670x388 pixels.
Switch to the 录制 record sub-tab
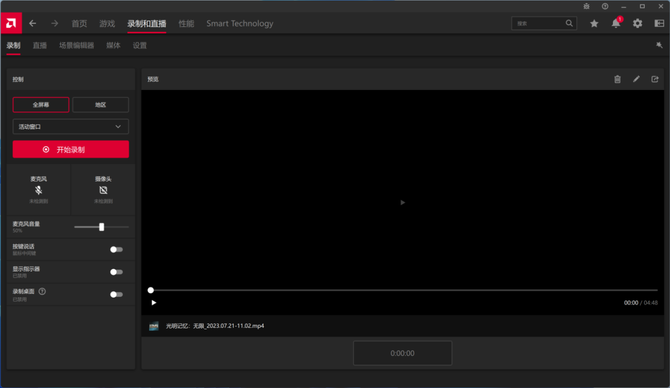click(x=13, y=45)
